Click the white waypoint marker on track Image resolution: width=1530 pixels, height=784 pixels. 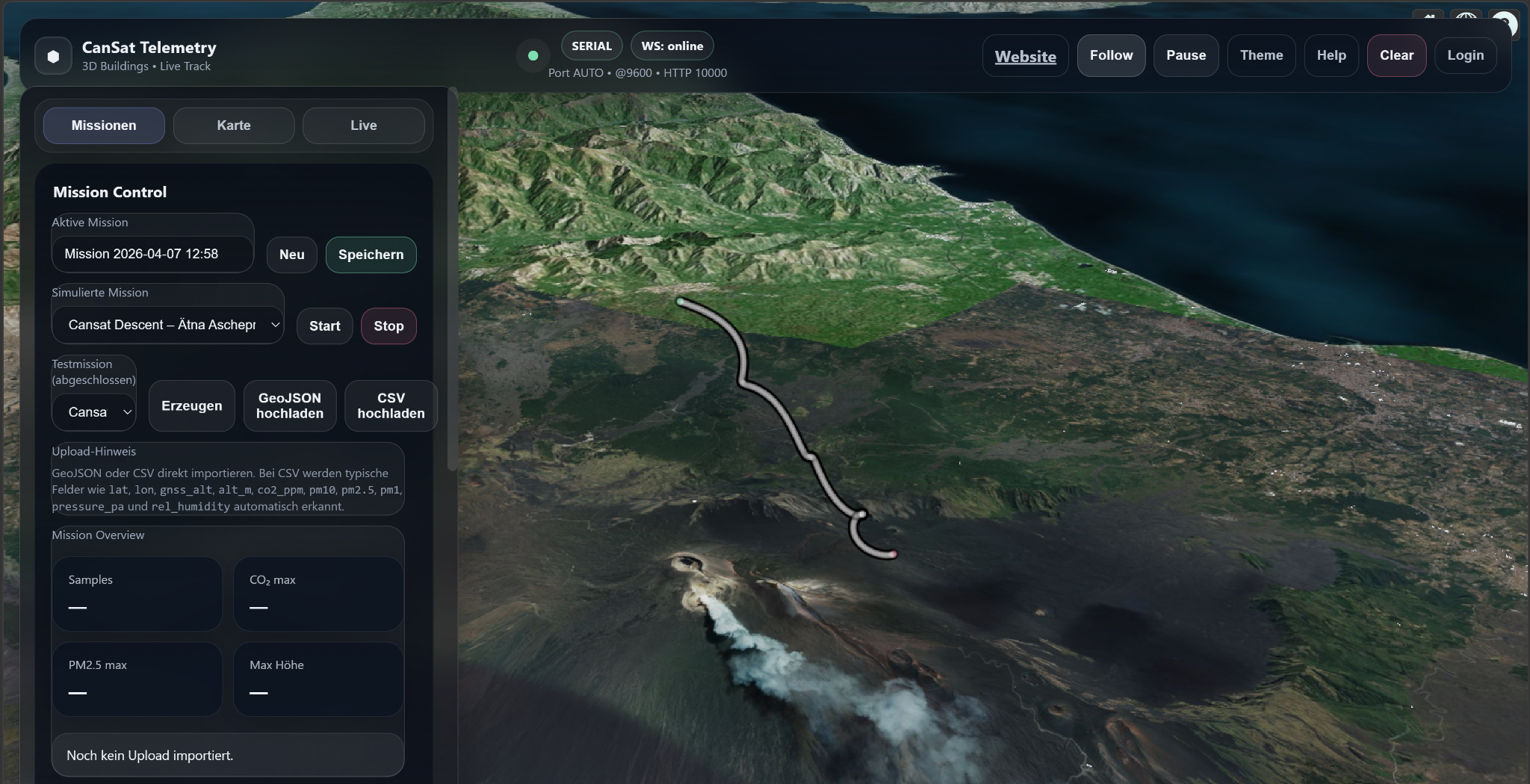point(861,514)
